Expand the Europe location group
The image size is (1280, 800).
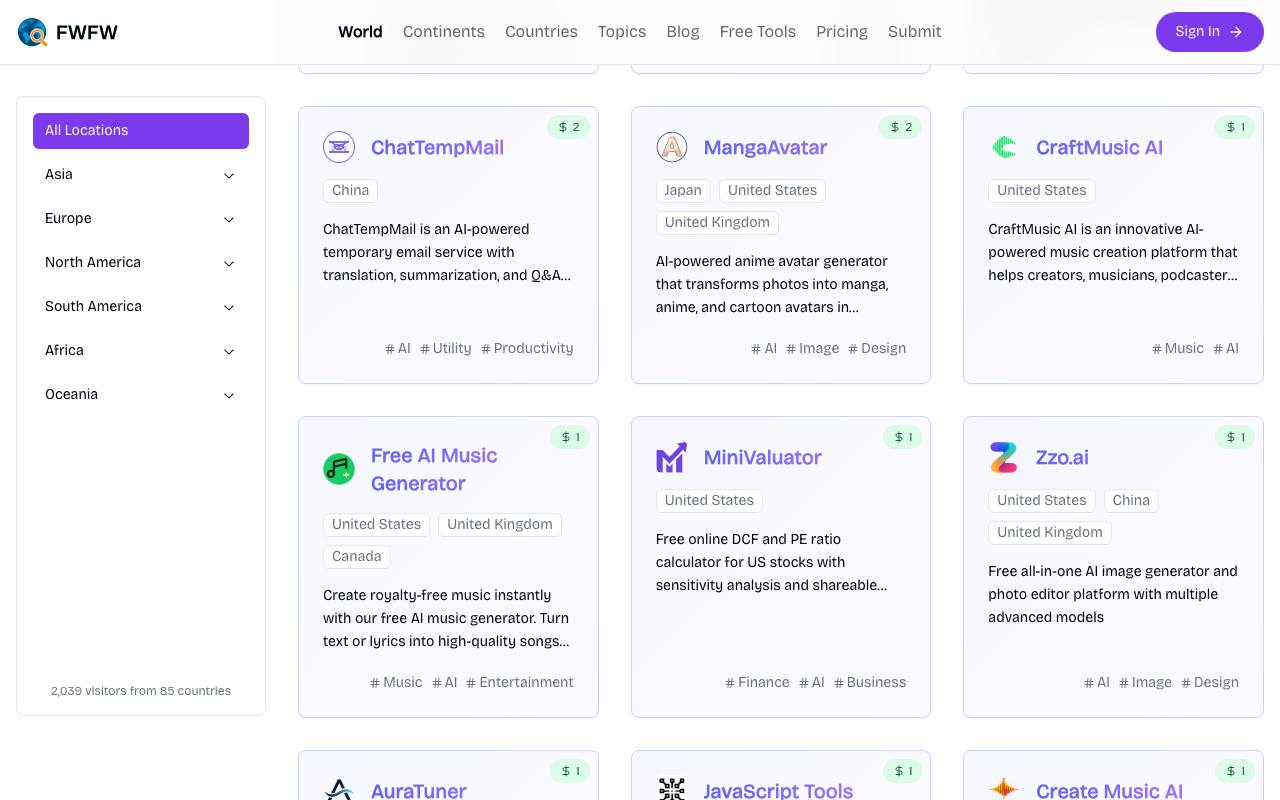click(x=141, y=219)
